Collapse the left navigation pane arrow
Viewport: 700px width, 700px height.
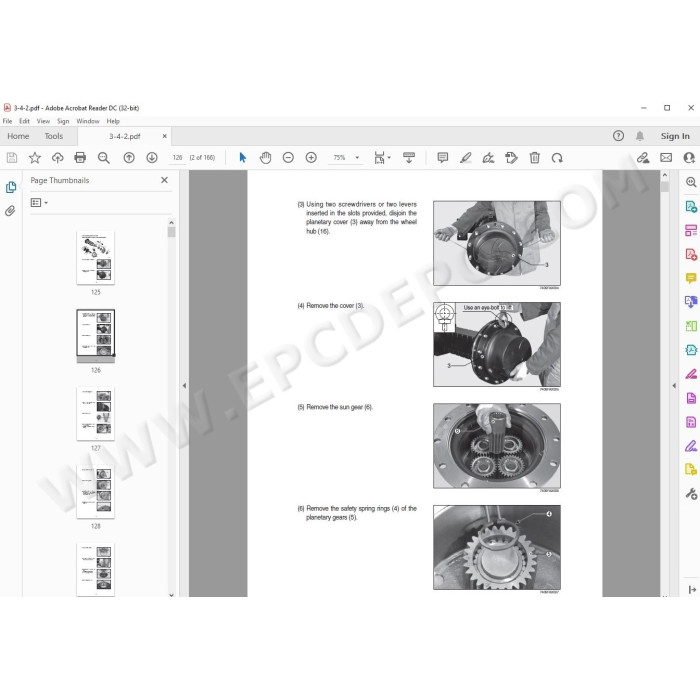(x=184, y=386)
